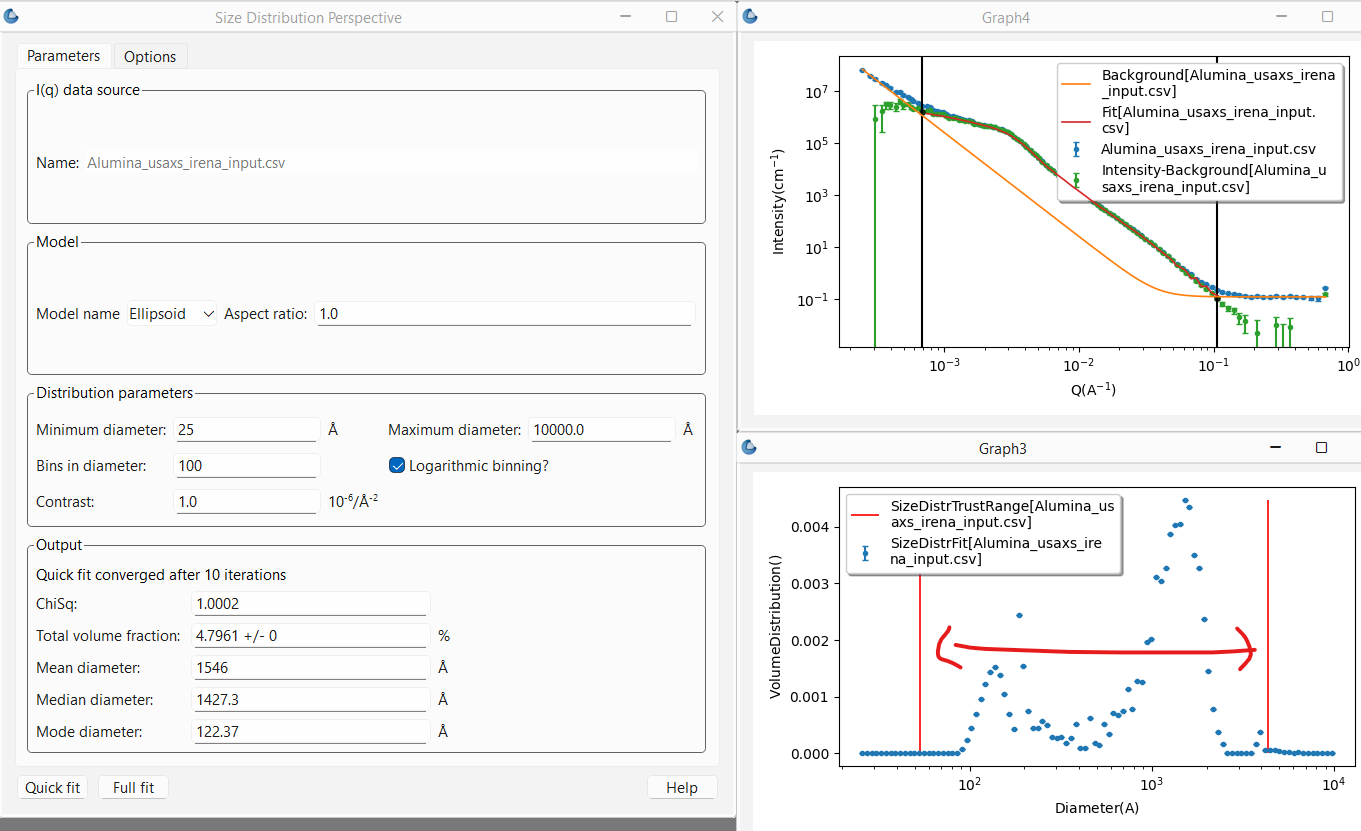1361x831 pixels.
Task: Maximize the Graph3 window
Action: [x=1321, y=448]
